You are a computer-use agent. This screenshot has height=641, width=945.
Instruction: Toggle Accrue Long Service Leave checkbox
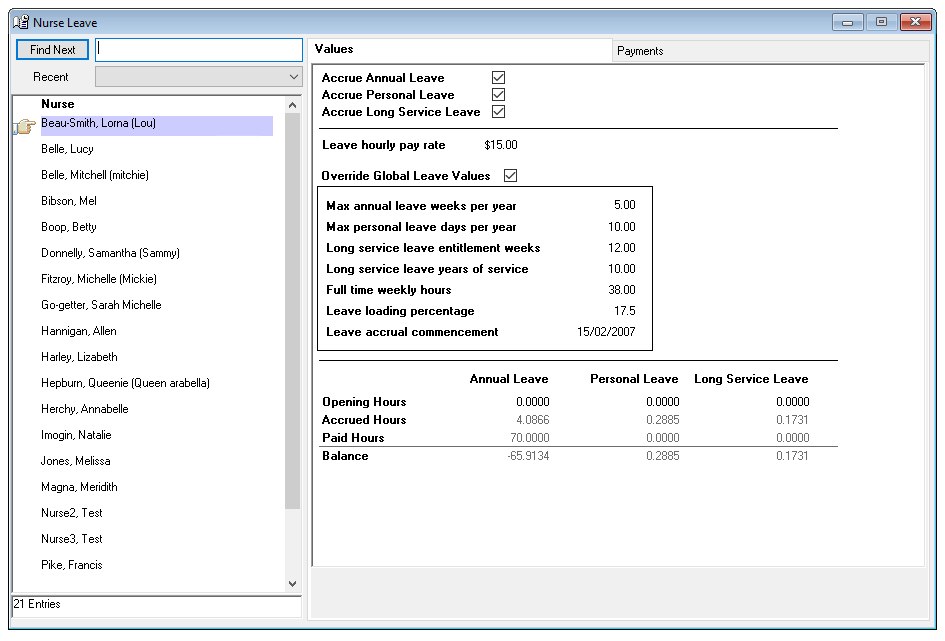(498, 111)
